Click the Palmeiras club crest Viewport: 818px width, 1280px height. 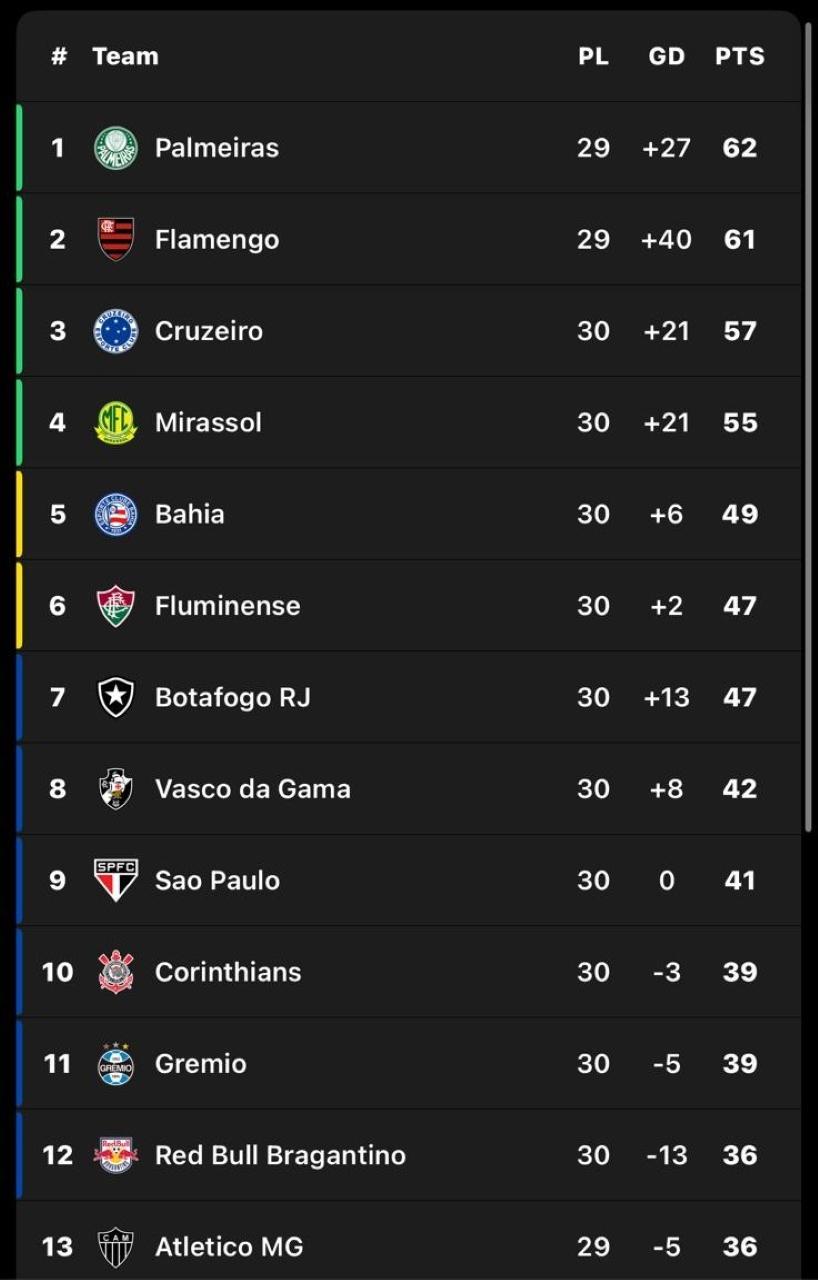point(115,148)
